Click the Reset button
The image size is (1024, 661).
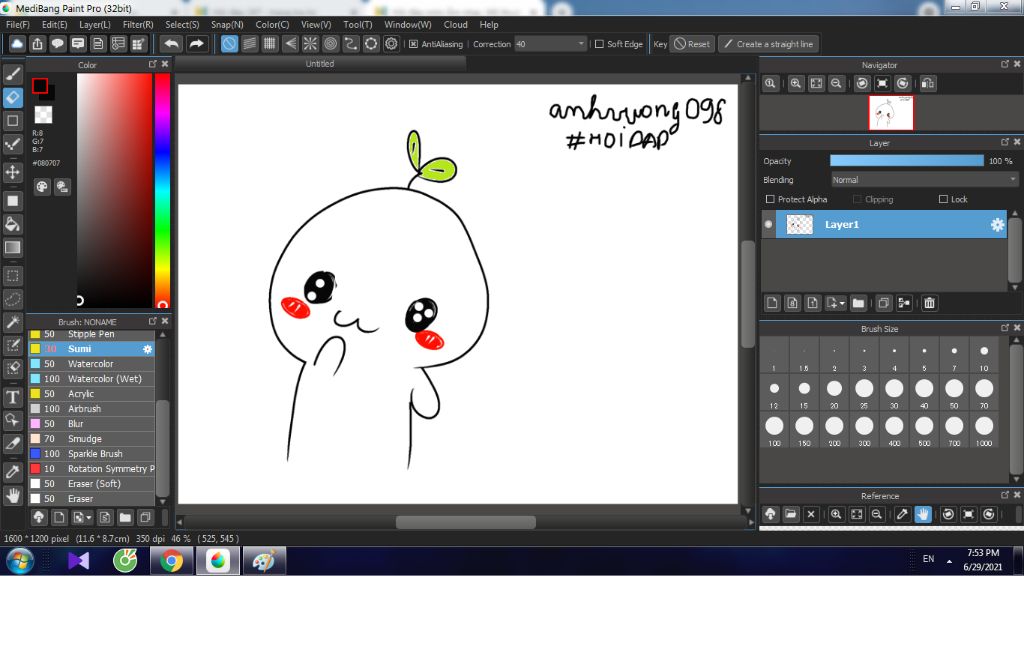(x=692, y=44)
